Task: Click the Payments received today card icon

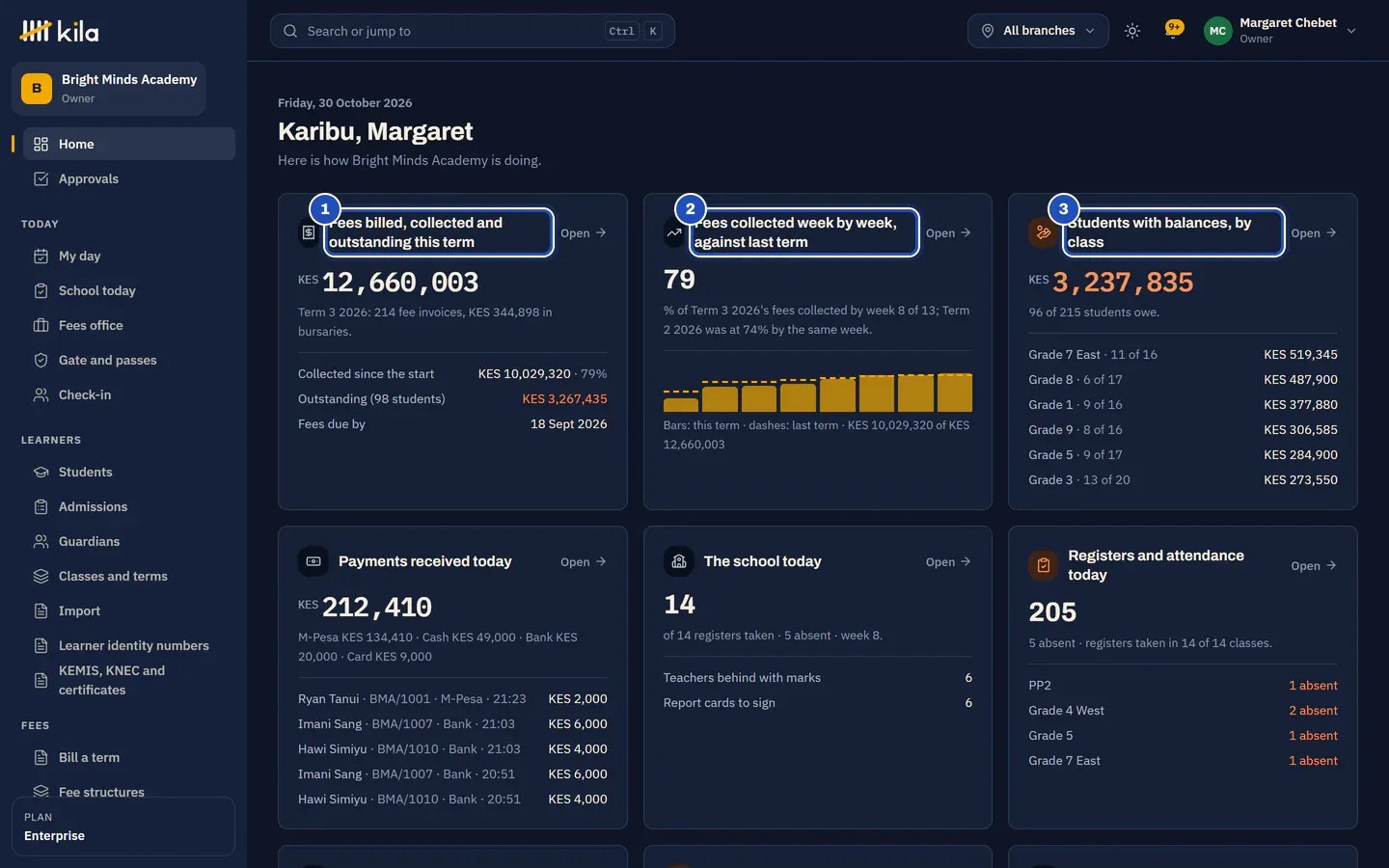Action: (x=313, y=561)
